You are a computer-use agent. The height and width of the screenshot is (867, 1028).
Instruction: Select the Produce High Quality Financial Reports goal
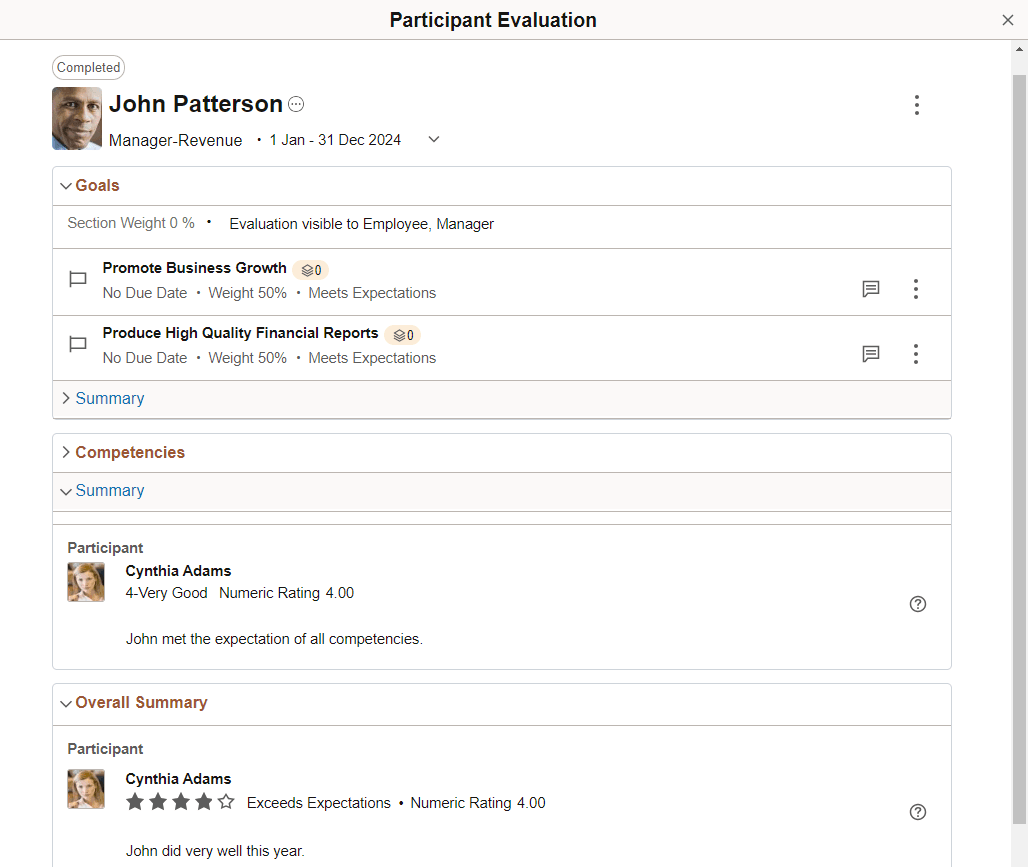[240, 333]
